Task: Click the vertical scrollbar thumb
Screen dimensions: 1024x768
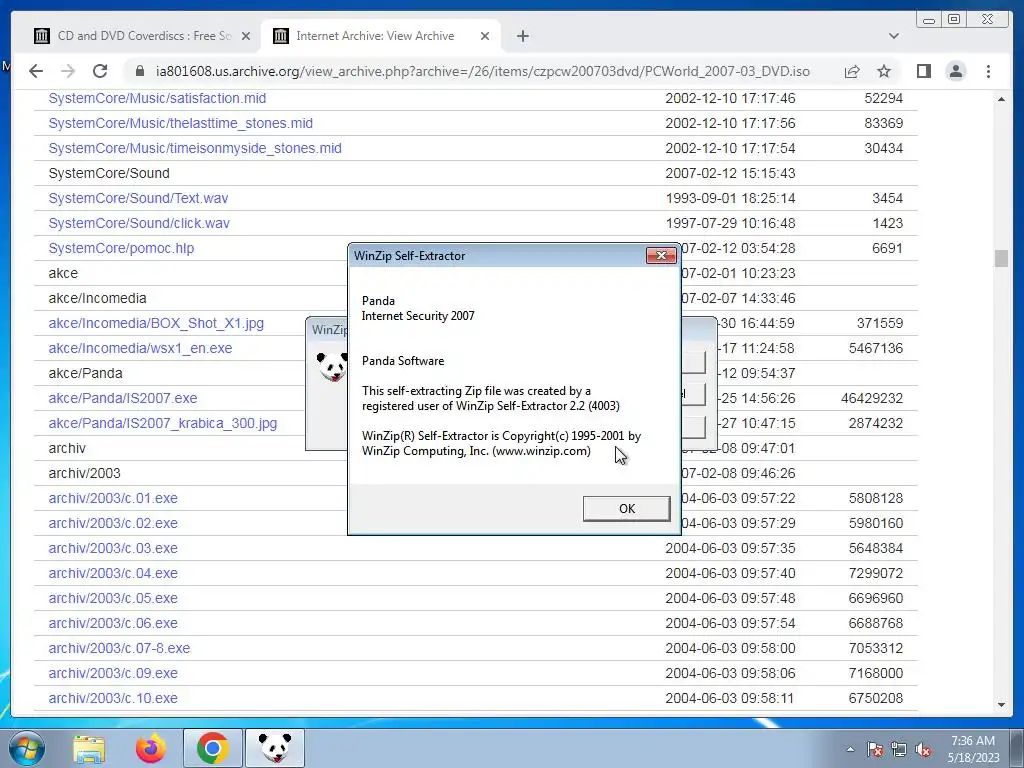Action: tap(1001, 259)
